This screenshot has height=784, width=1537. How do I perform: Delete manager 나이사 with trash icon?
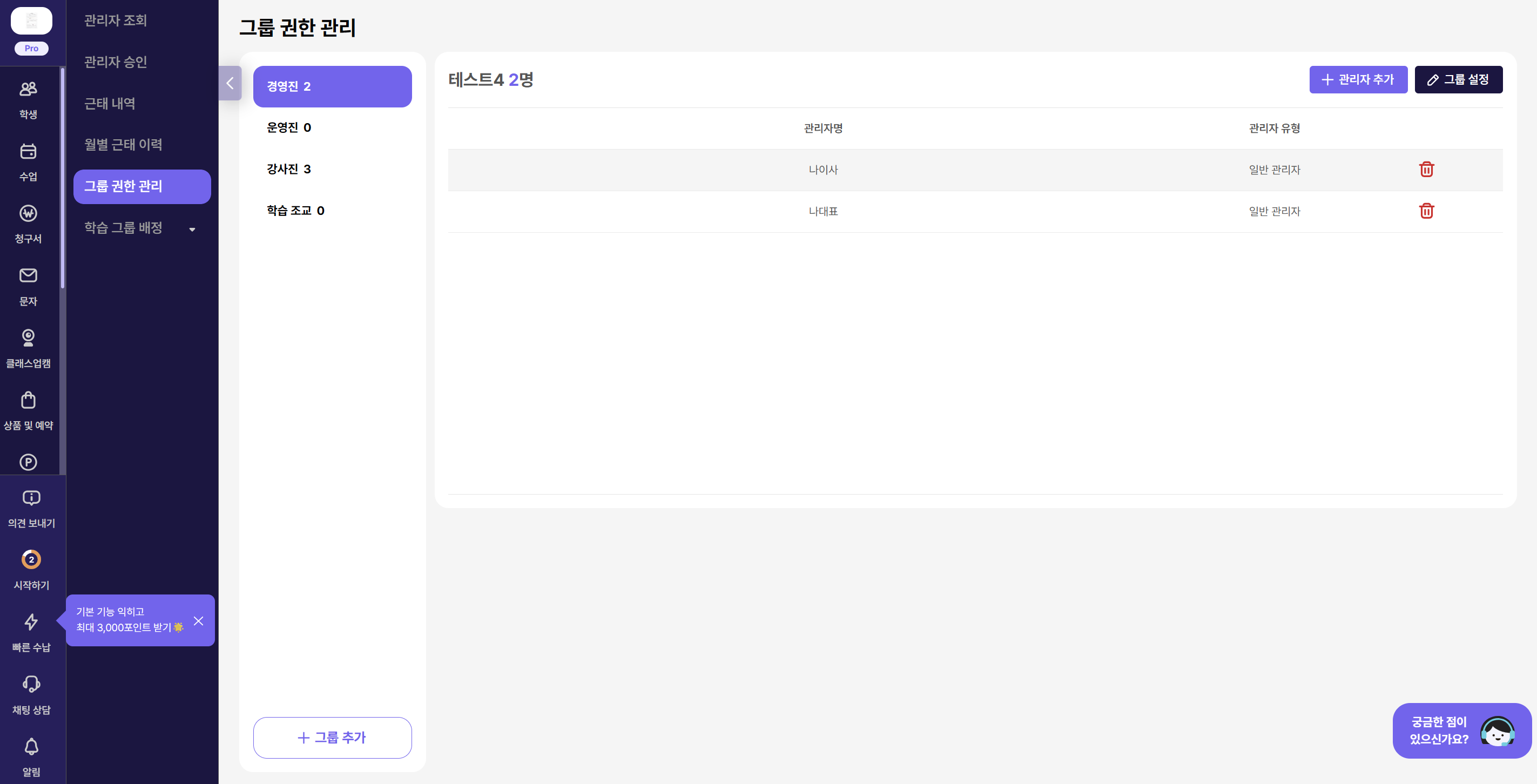[1426, 170]
